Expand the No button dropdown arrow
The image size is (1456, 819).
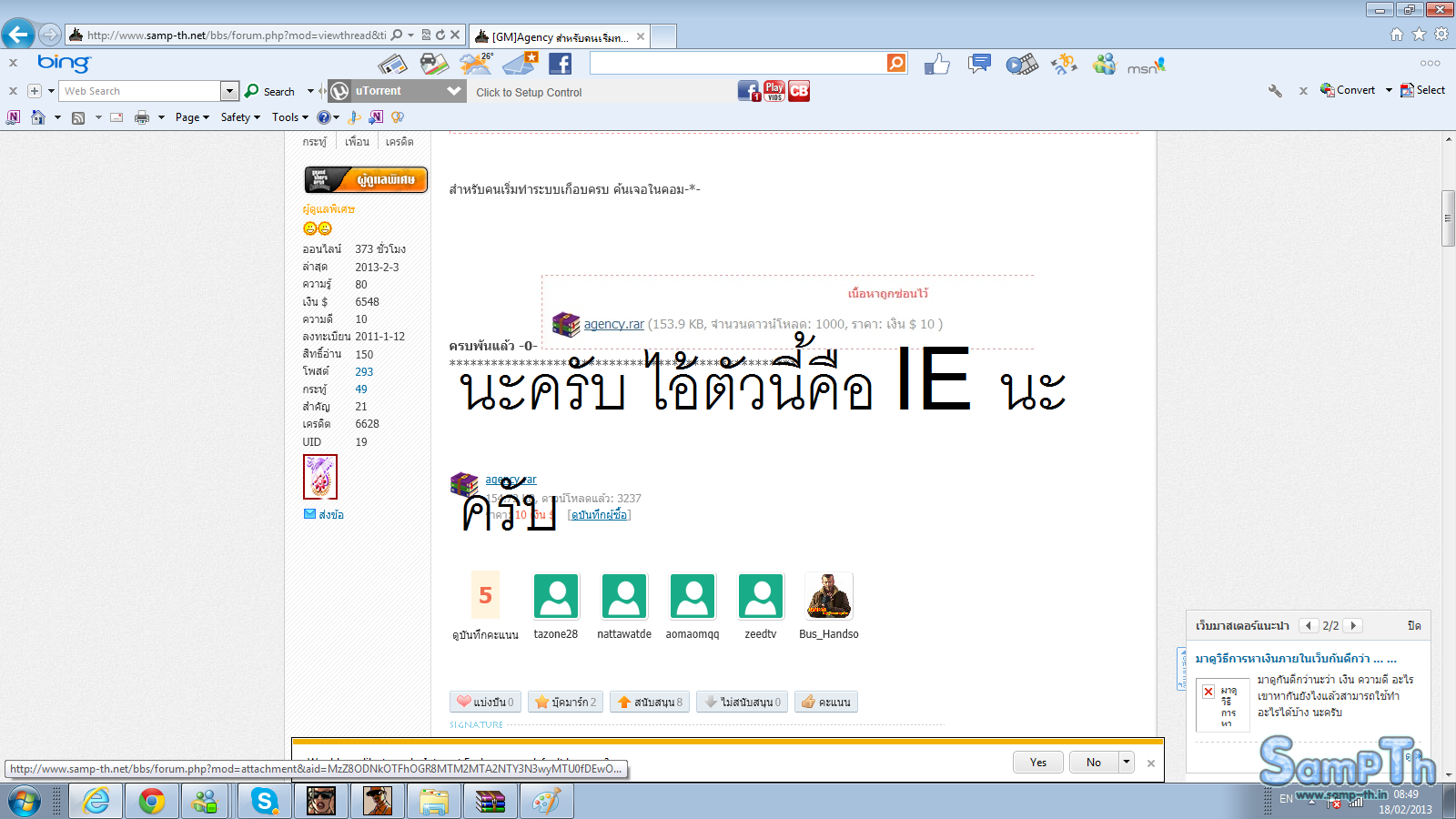tap(1127, 762)
